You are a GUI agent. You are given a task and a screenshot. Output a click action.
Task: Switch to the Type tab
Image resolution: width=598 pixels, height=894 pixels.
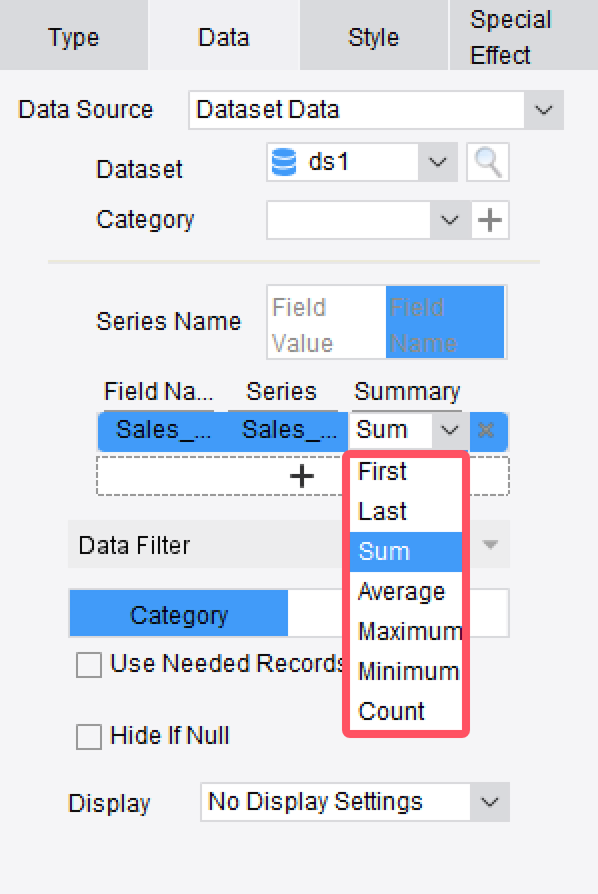73,36
